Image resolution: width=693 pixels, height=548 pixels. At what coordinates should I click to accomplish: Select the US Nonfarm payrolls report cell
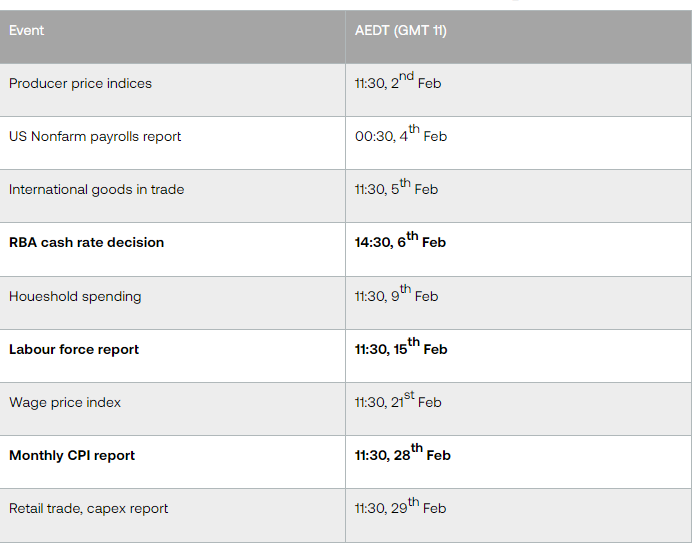click(95, 137)
